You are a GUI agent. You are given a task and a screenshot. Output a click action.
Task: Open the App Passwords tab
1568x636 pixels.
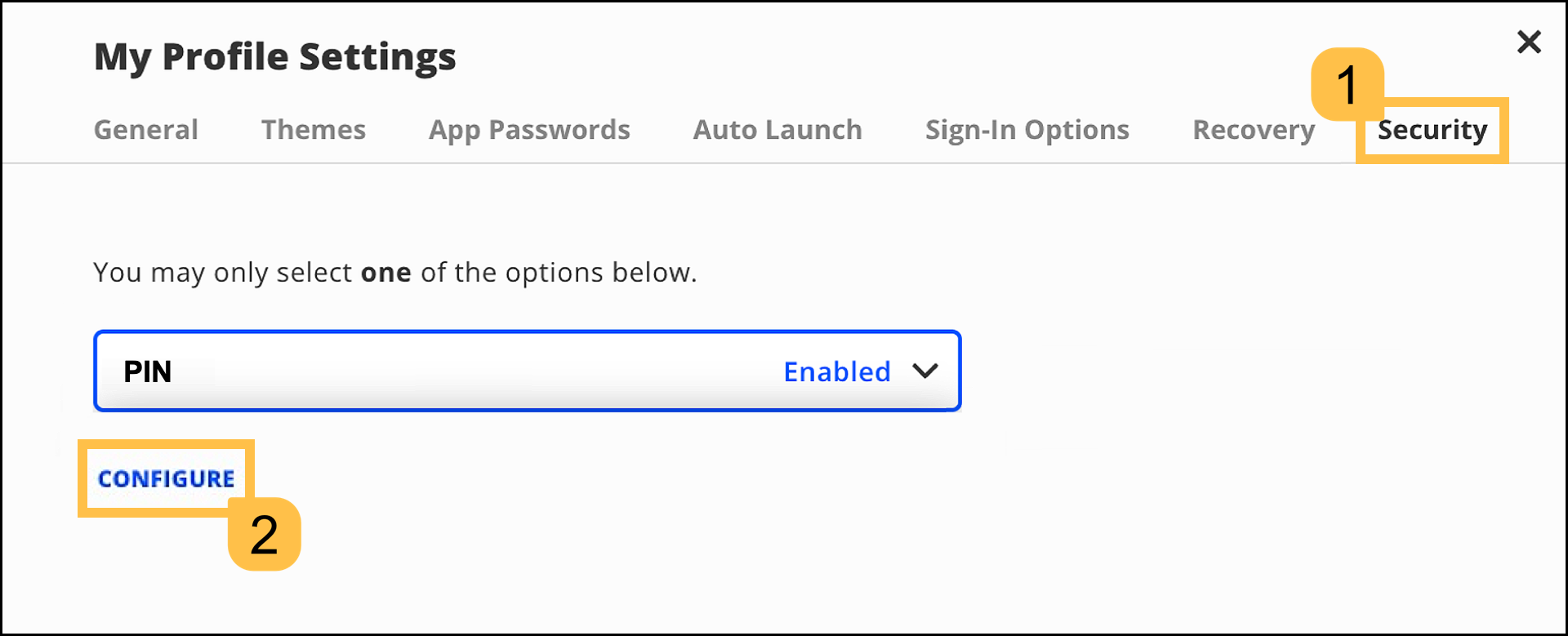[529, 130]
